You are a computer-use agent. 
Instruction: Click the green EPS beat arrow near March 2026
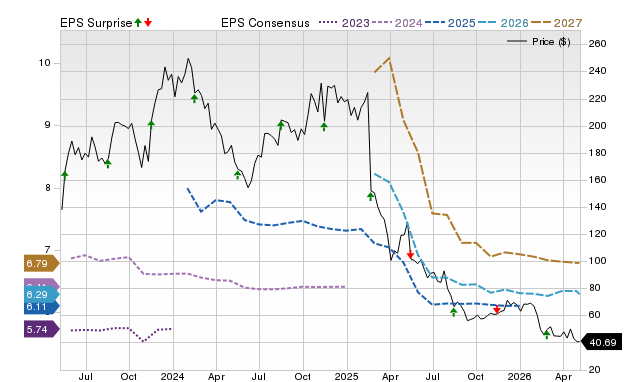point(547,335)
